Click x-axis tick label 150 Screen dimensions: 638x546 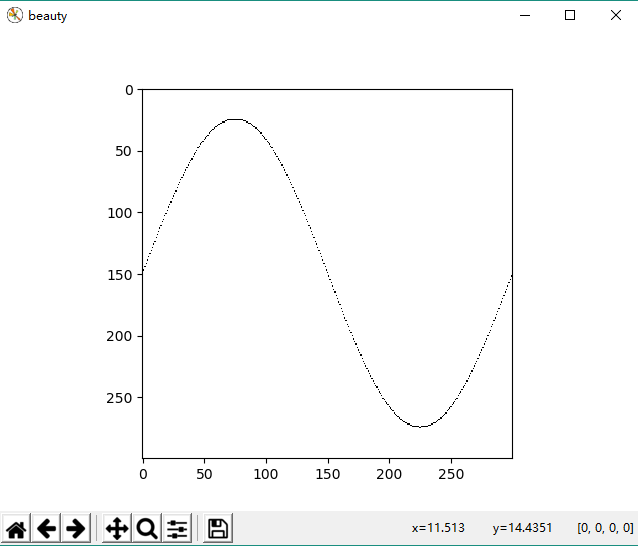tap(328, 474)
